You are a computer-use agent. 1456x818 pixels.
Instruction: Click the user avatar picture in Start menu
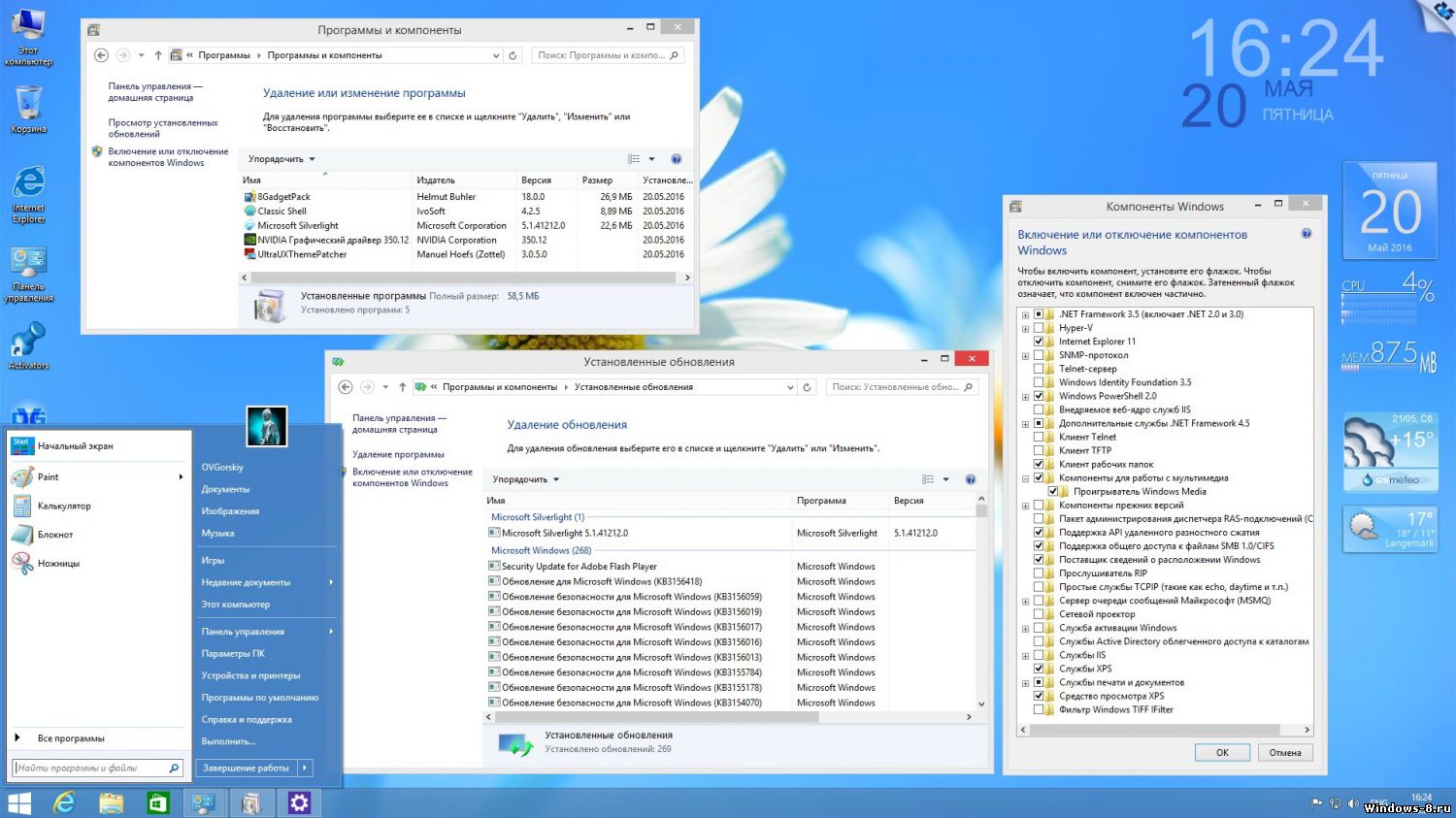click(267, 426)
